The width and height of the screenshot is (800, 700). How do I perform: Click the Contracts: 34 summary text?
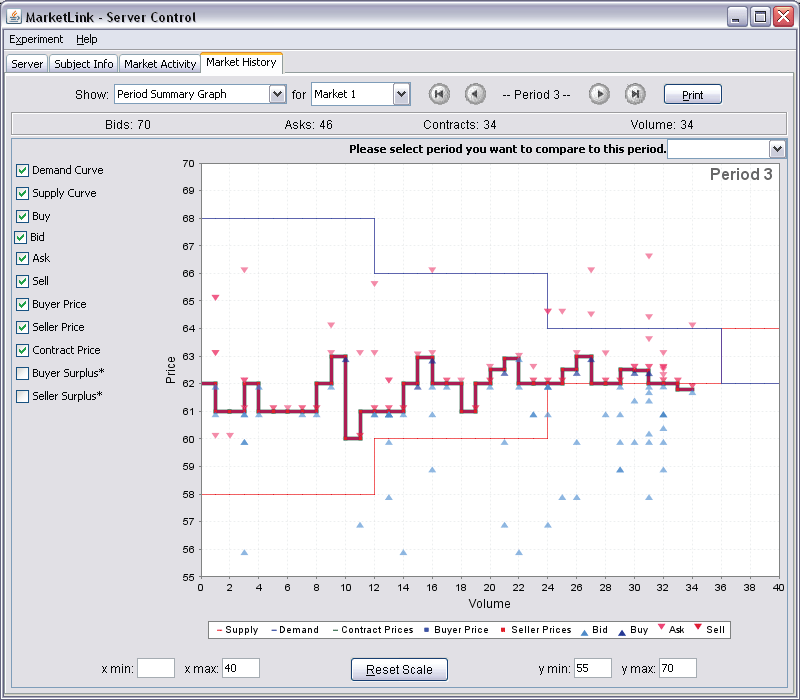coord(459,125)
